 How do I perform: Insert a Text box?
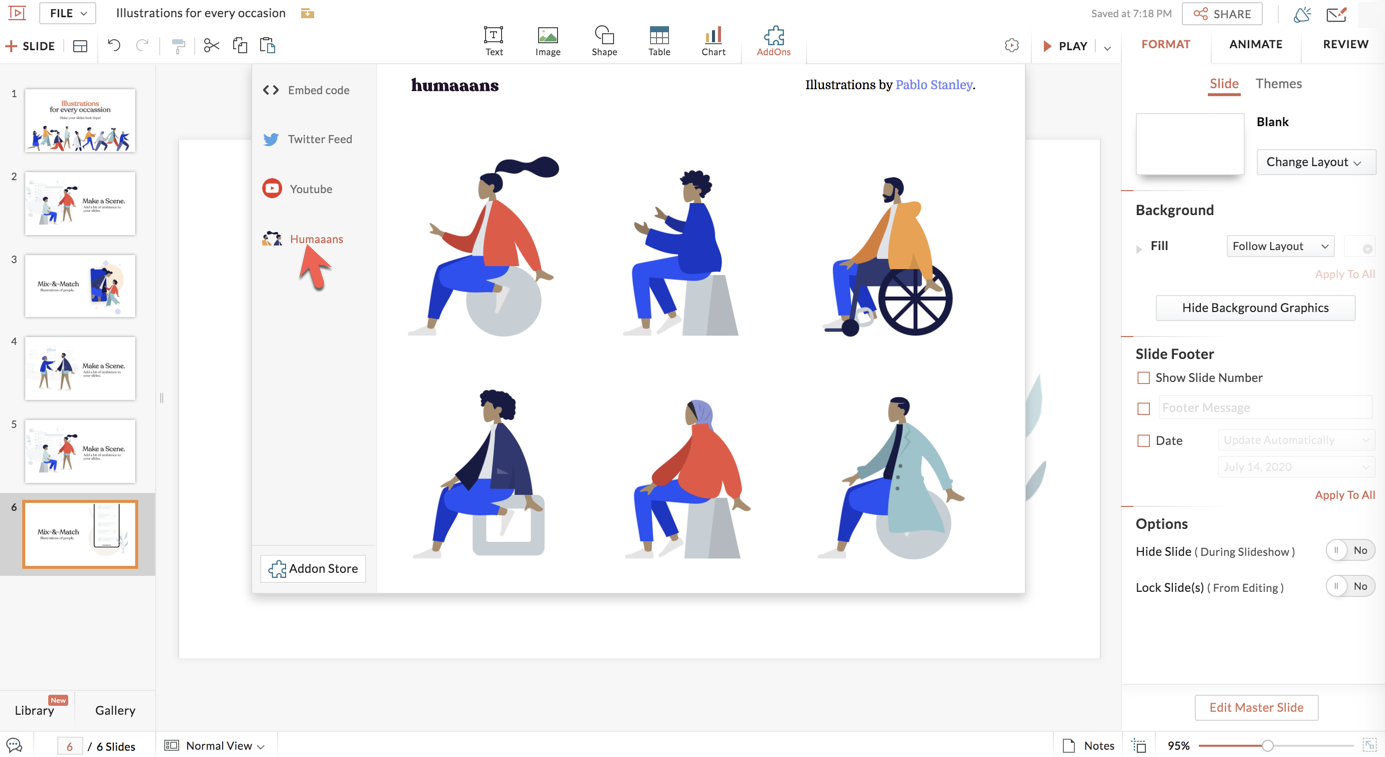click(x=494, y=41)
